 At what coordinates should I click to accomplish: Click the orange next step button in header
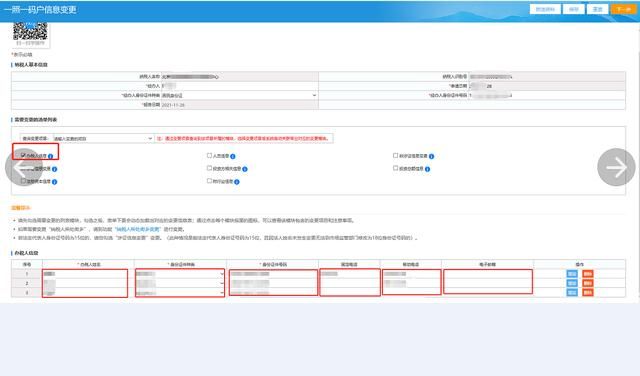[623, 9]
